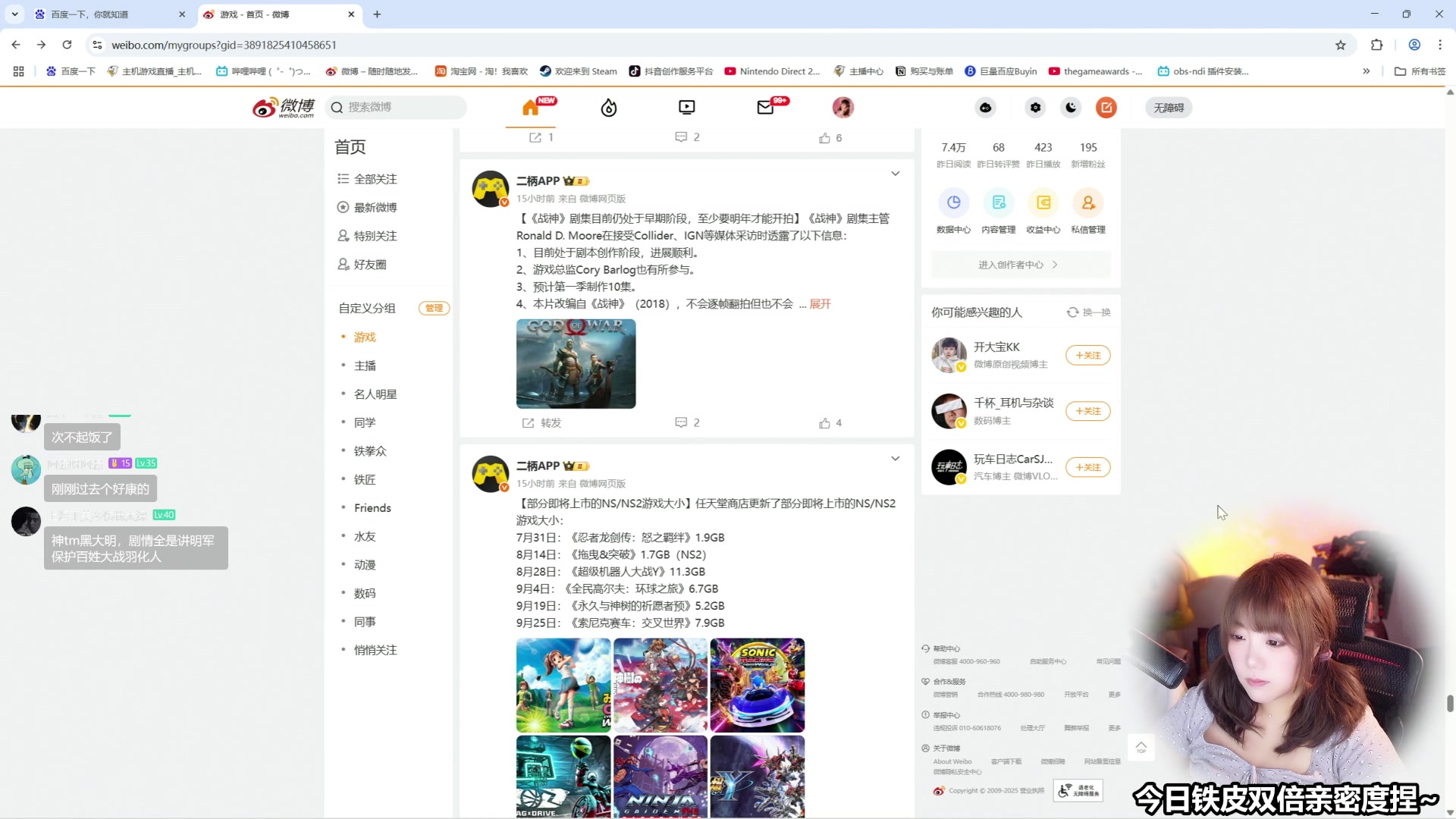Open a new browser tab
The height and width of the screenshot is (819, 1456).
pos(377,14)
